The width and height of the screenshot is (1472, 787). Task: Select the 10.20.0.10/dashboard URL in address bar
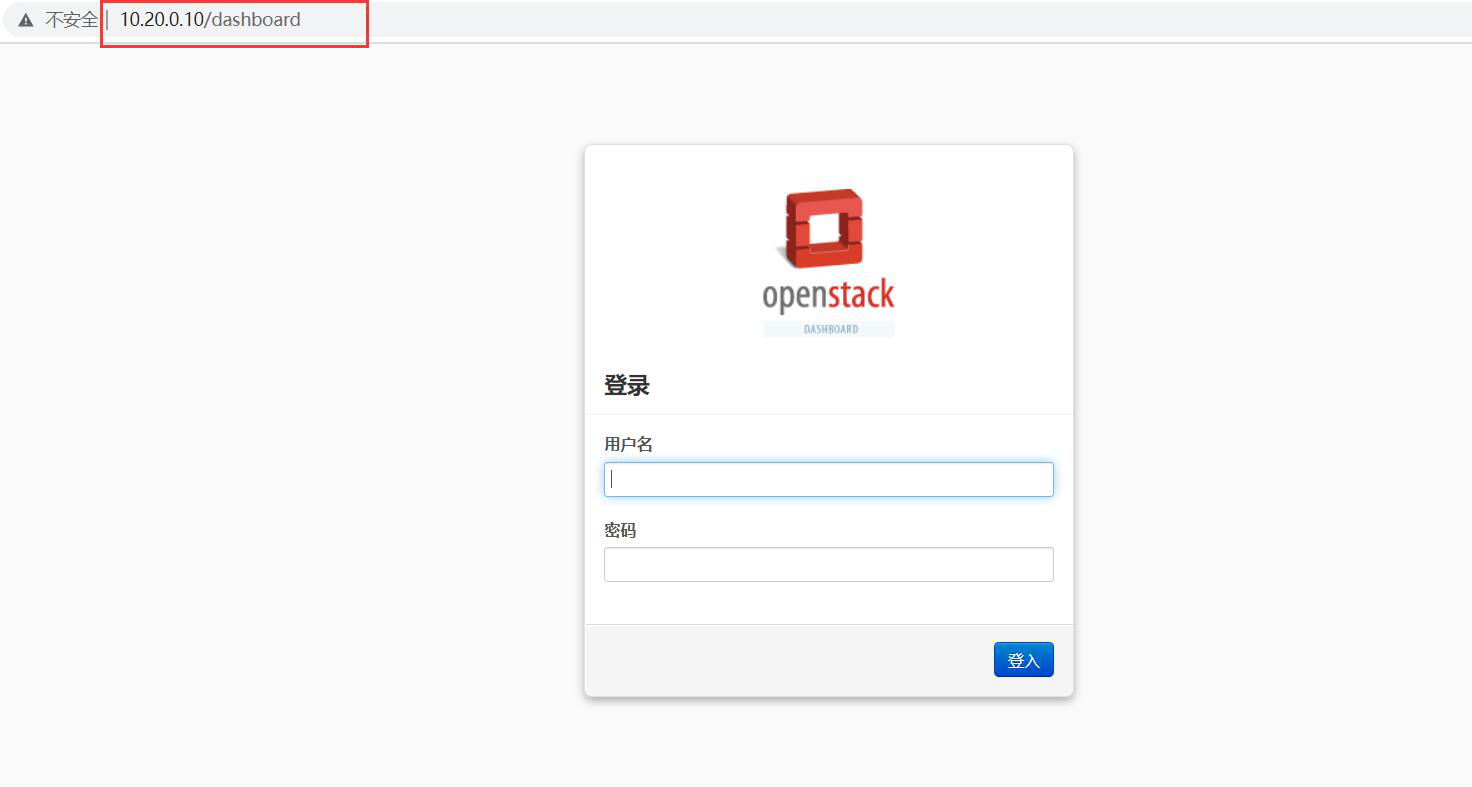[210, 20]
